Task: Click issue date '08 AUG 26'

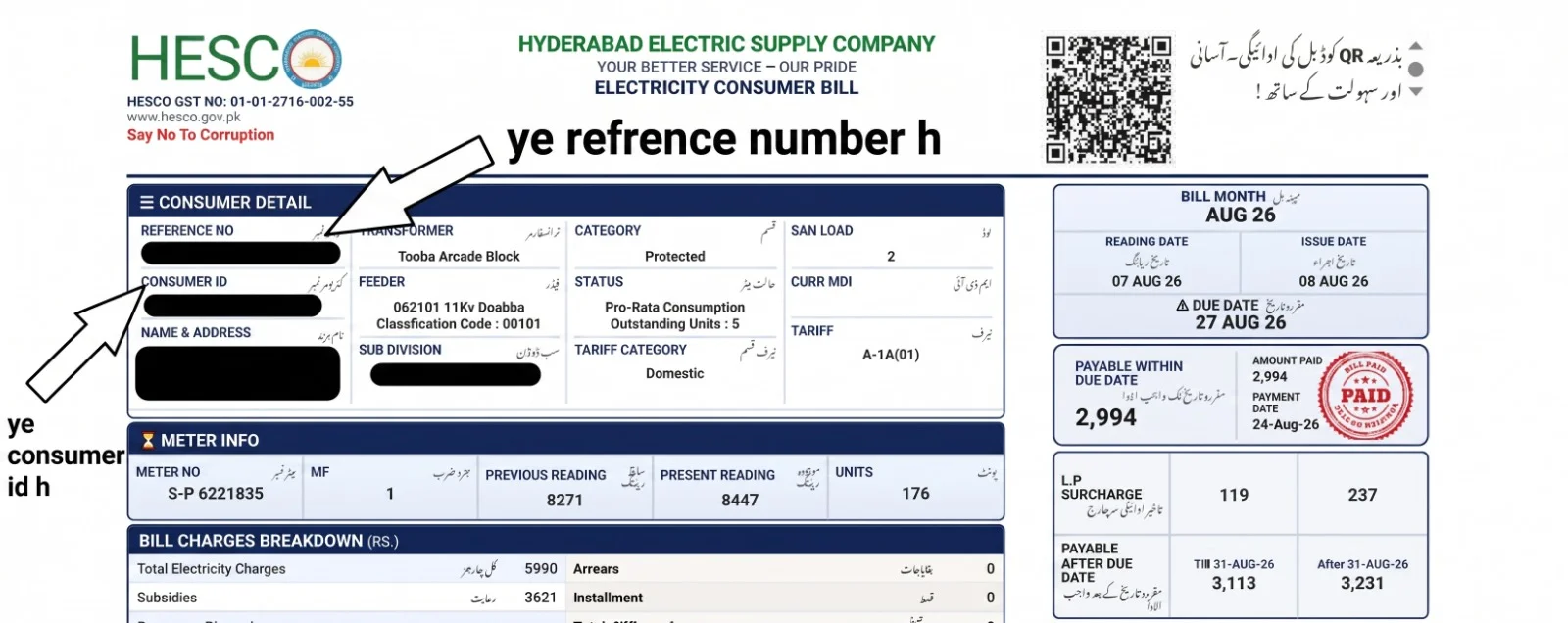Action: [x=1334, y=281]
